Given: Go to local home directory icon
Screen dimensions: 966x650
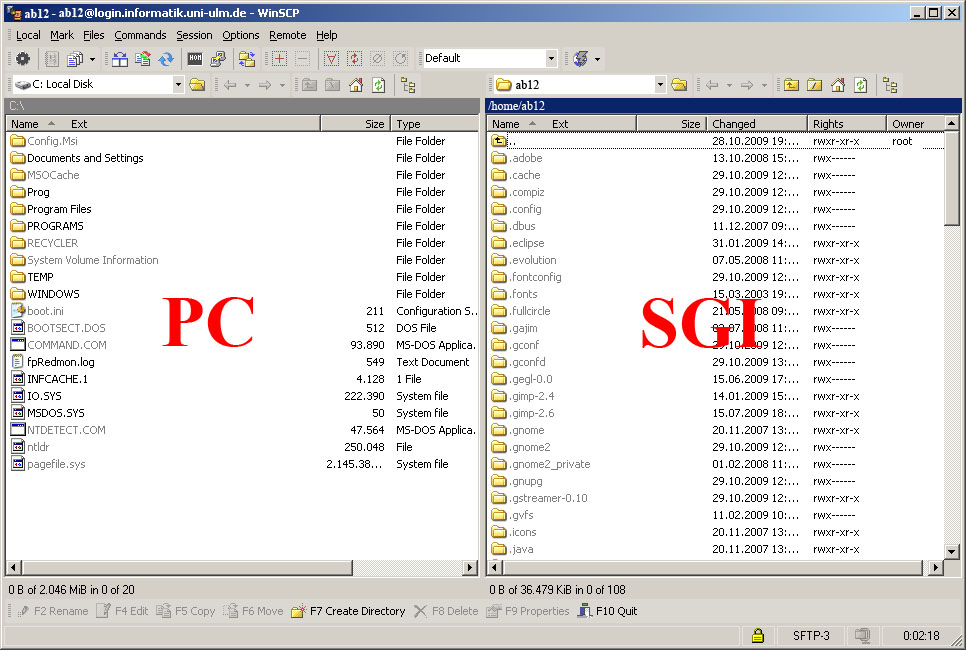Looking at the screenshot, I should pos(356,84).
